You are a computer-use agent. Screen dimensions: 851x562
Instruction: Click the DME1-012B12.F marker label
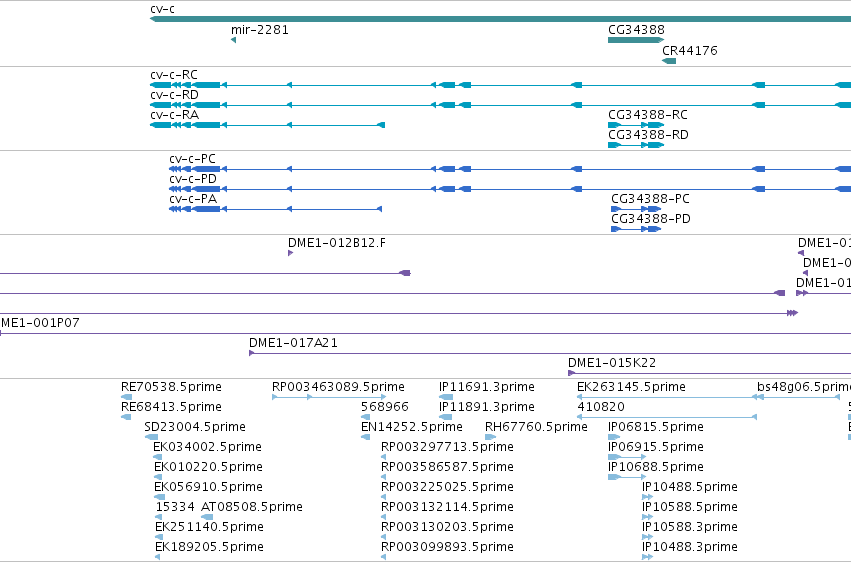(337, 243)
